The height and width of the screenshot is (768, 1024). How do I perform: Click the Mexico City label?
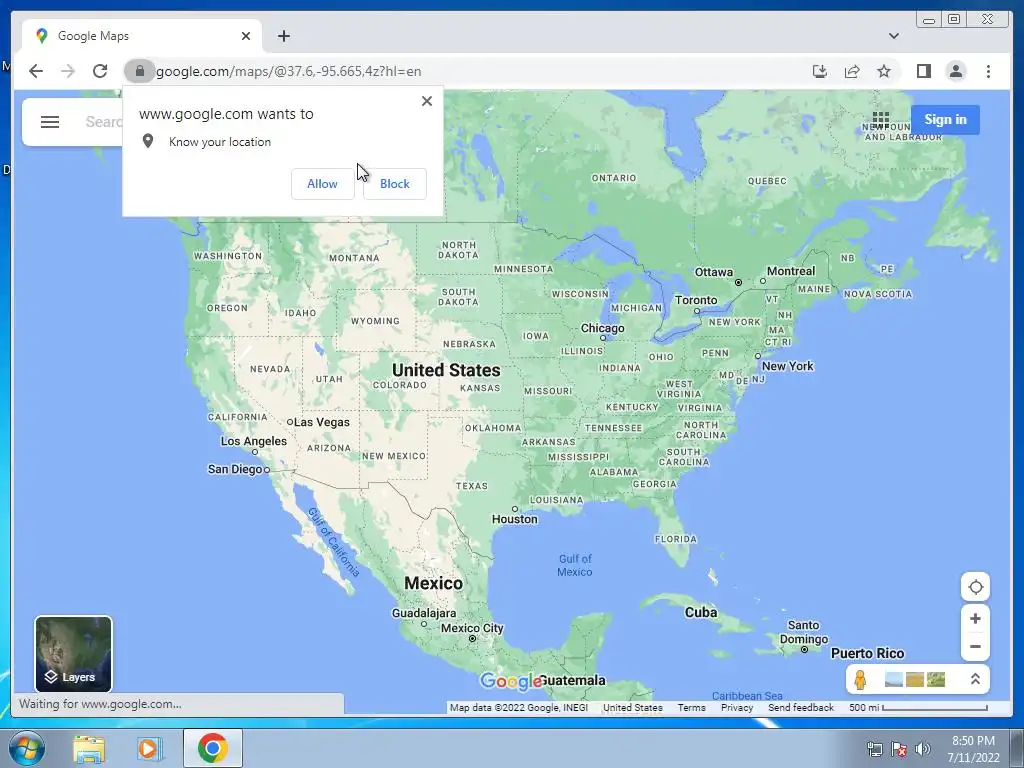[x=472, y=628]
